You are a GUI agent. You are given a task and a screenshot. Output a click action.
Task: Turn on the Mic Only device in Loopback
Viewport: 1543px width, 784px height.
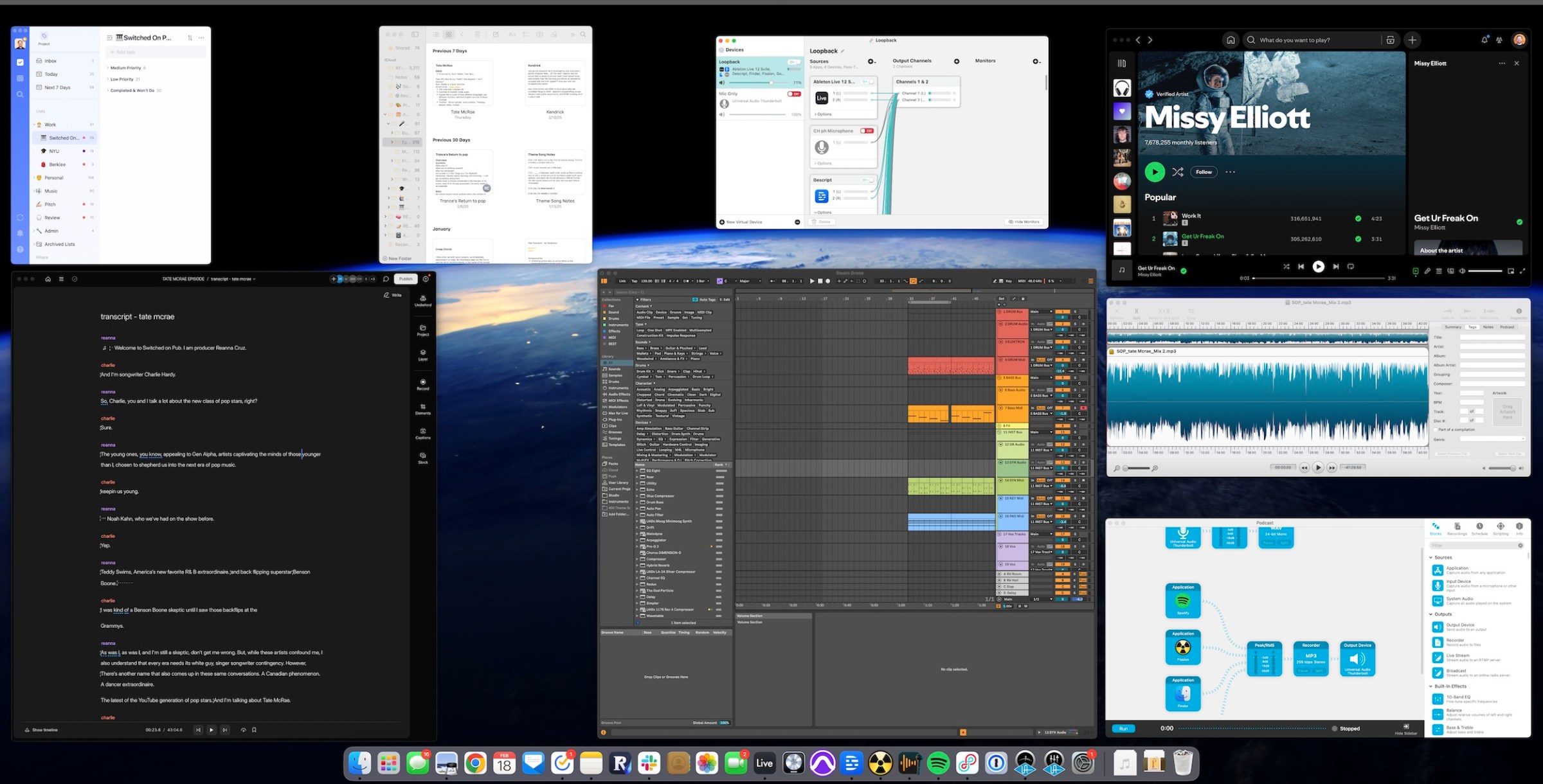794,94
